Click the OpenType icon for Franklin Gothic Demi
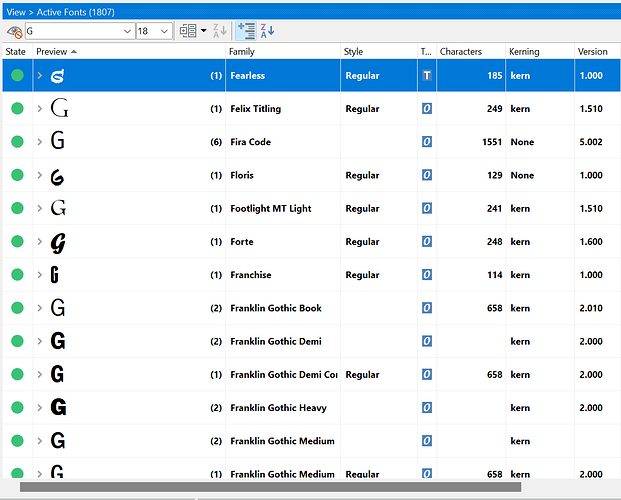 pos(427,341)
